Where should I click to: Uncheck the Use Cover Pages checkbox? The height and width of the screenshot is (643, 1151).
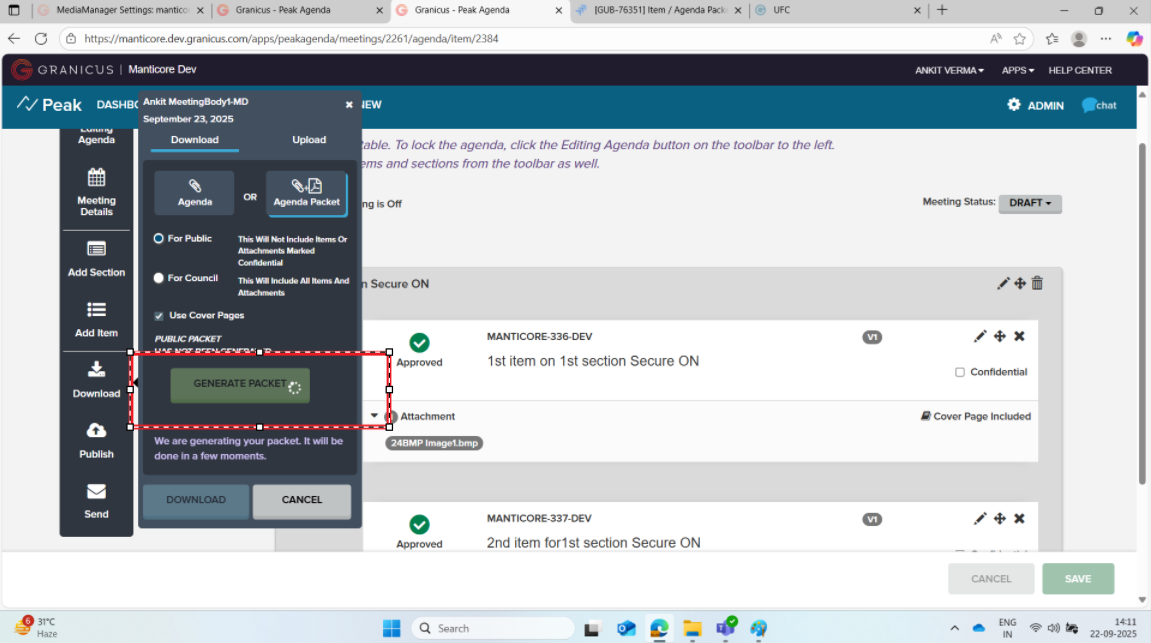coord(158,315)
